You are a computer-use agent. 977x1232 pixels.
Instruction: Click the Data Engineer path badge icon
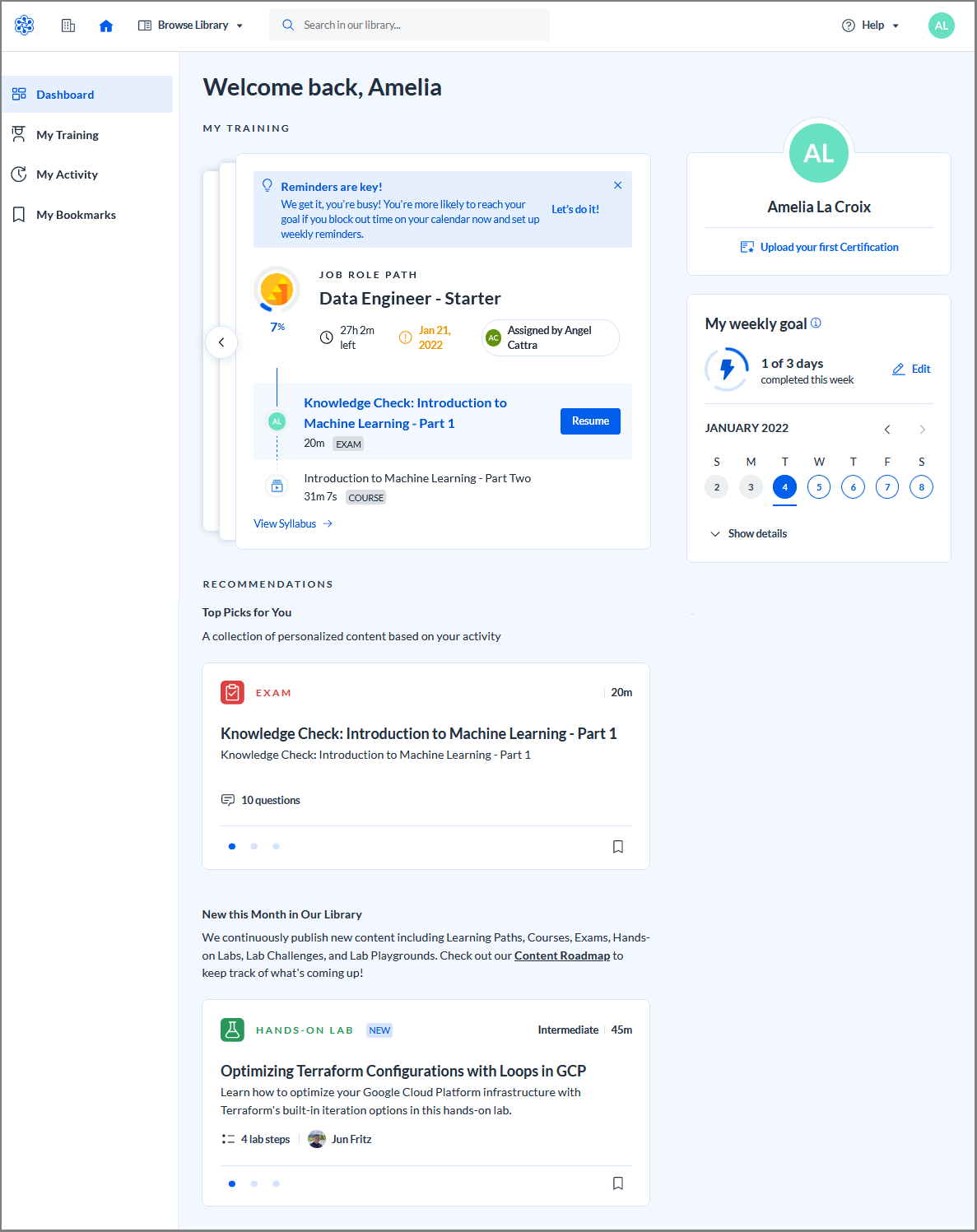coord(277,290)
